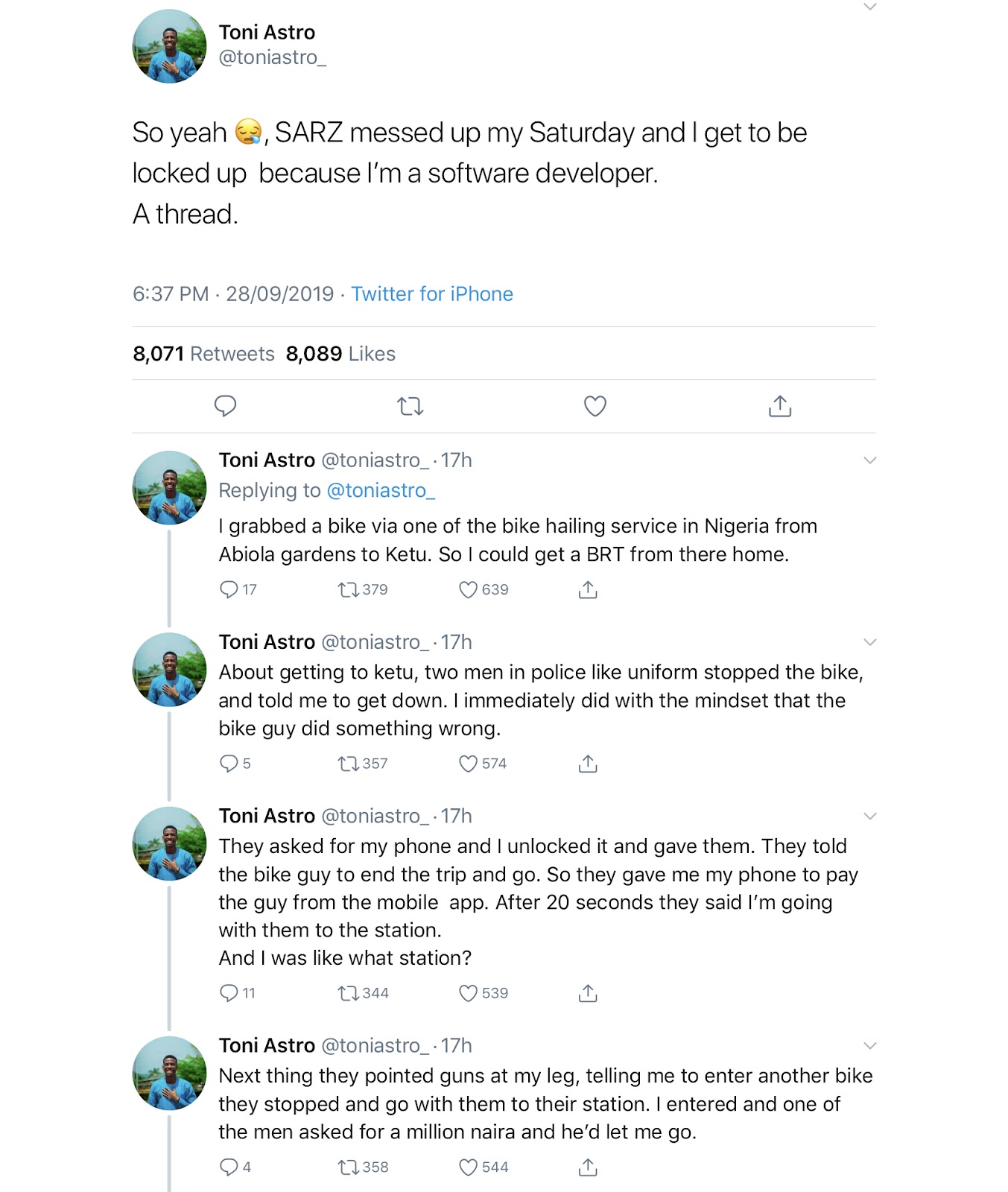View the list of 8,071 Retweets
The height and width of the screenshot is (1192, 1008).
pos(203,354)
